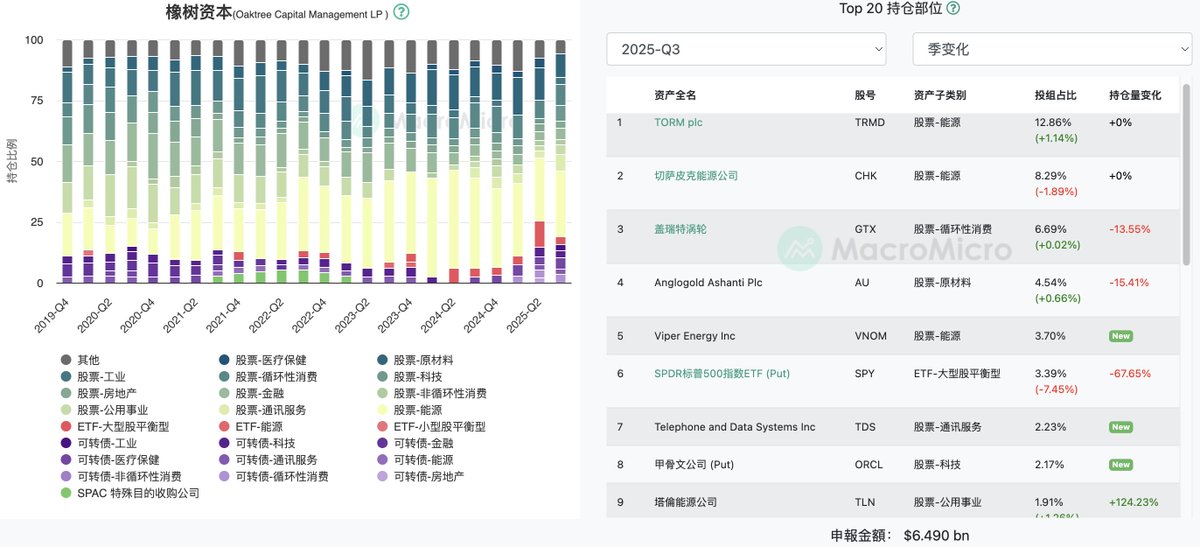Click the 持仓量变化 column header
1200x547 pixels.
[x=1135, y=95]
